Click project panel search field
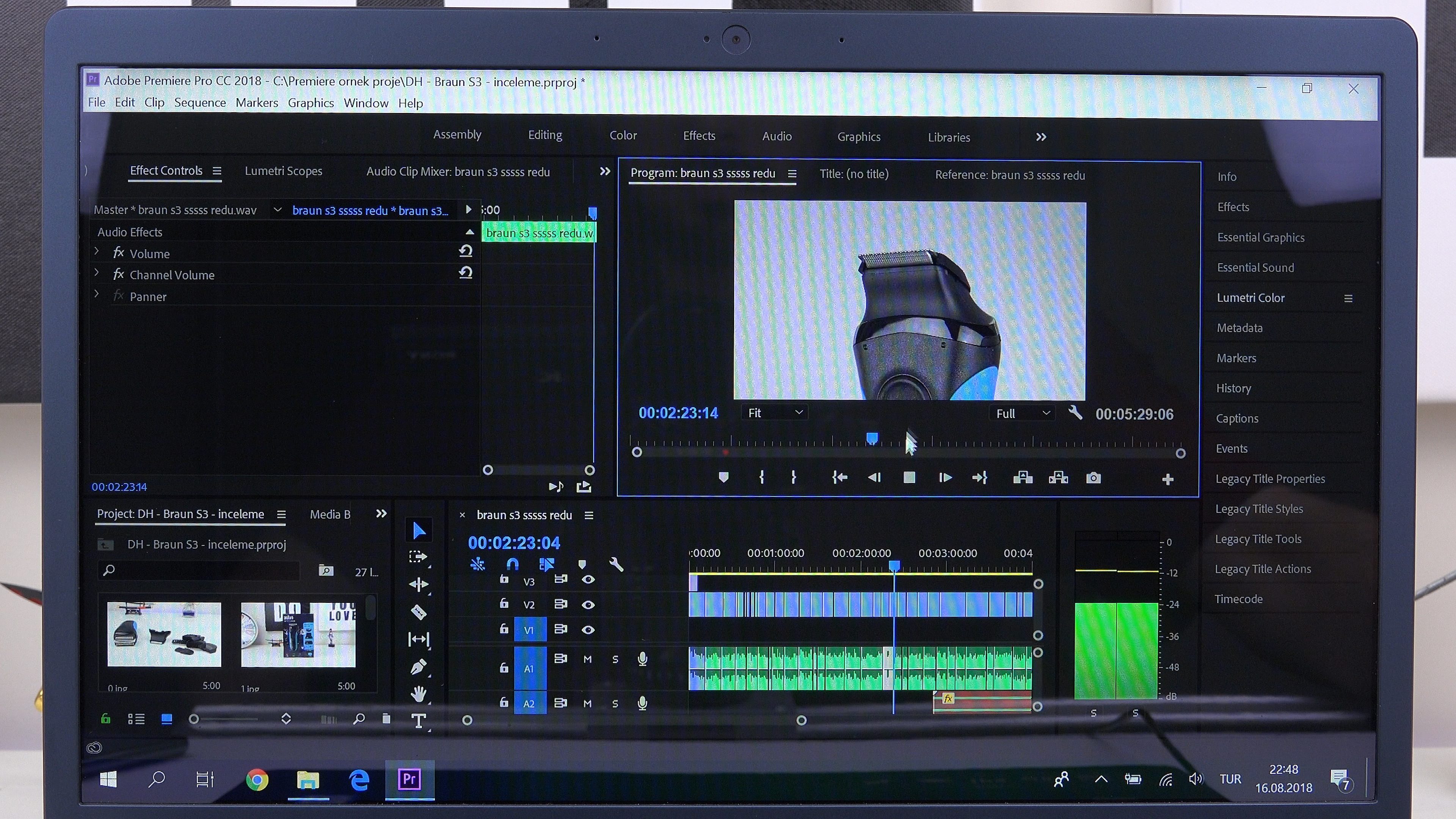The width and height of the screenshot is (1456, 819). (199, 570)
